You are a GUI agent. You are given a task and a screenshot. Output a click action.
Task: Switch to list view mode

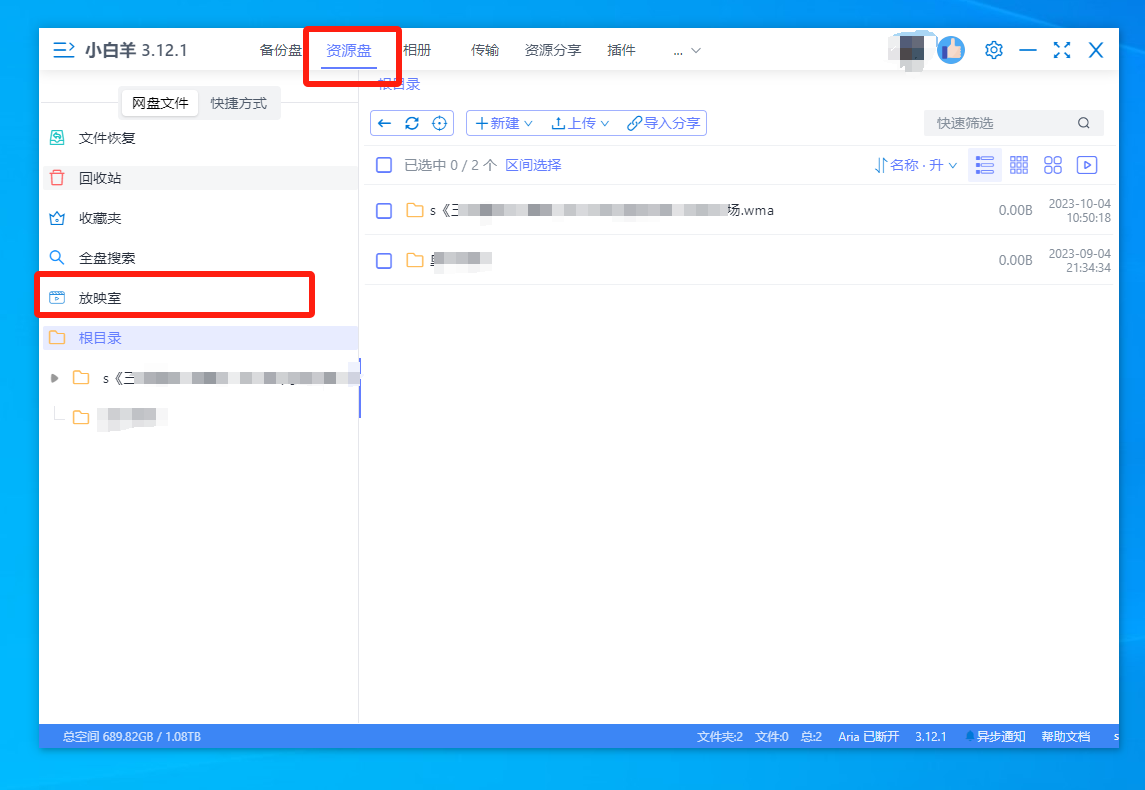tap(984, 165)
